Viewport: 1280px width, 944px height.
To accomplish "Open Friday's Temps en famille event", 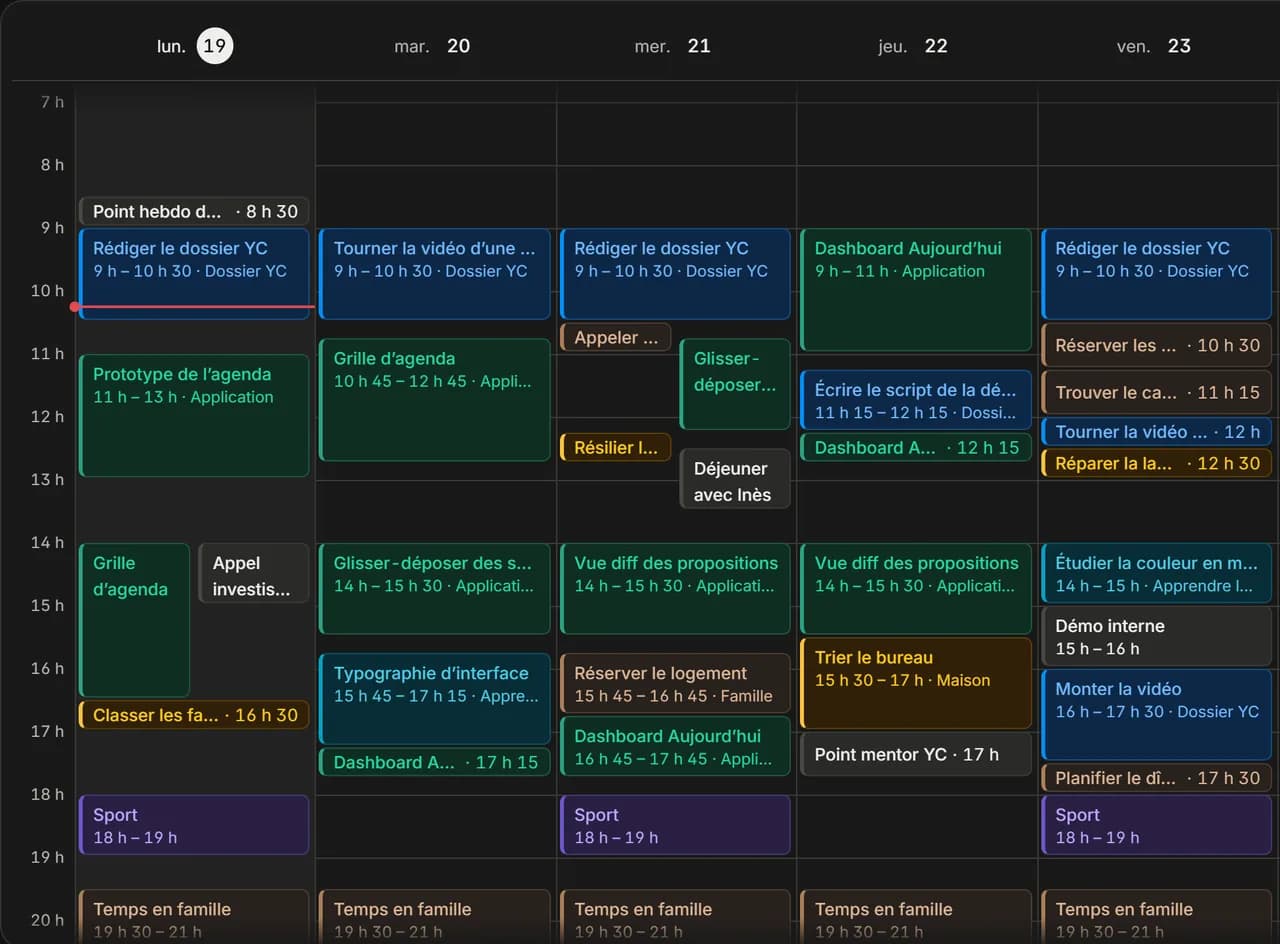I will coord(1156,917).
